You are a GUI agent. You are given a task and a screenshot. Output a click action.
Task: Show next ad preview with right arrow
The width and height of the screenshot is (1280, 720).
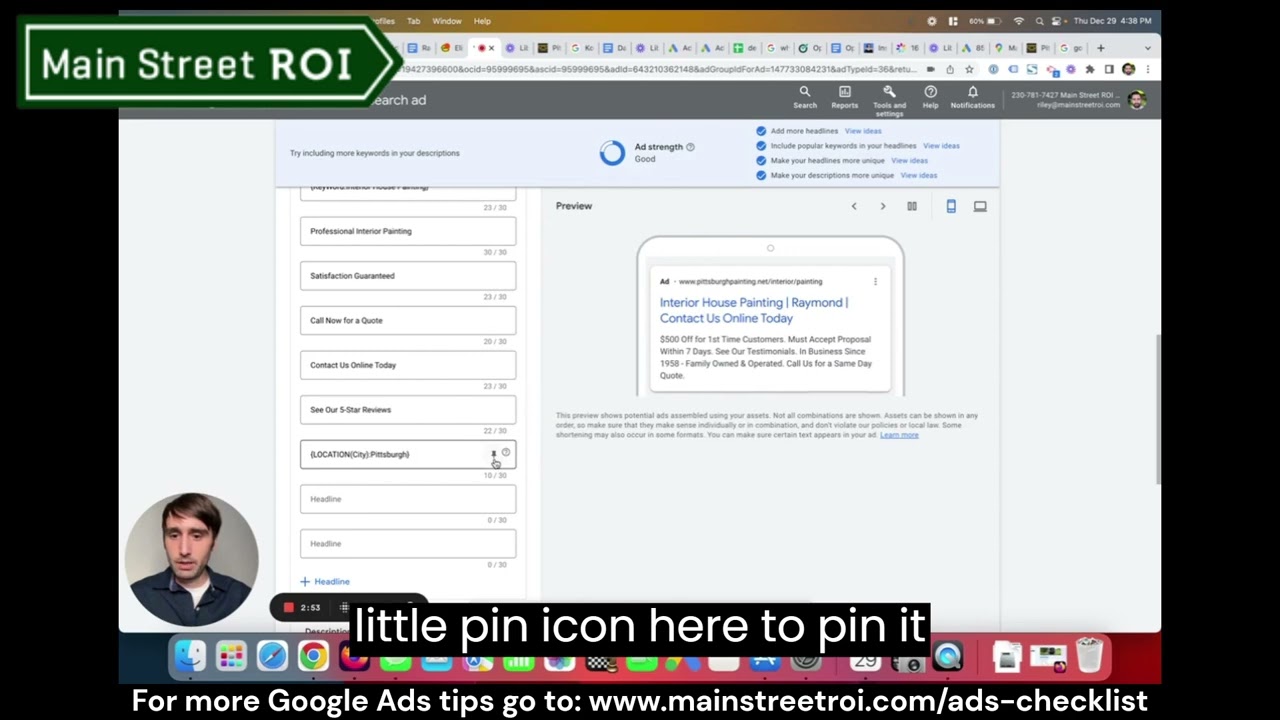(882, 206)
